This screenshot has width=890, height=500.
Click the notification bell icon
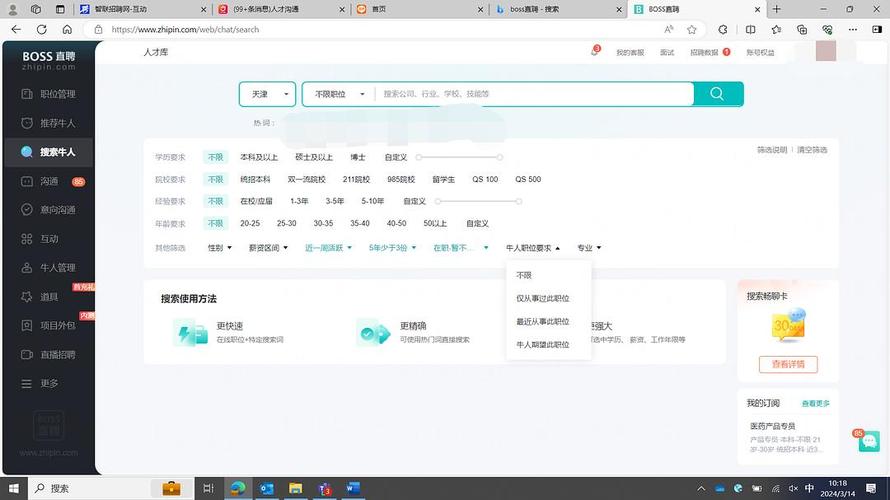[x=594, y=52]
